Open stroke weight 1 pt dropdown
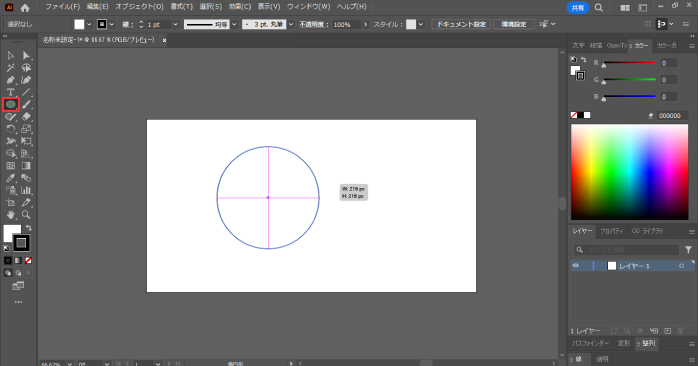This screenshot has width=698, height=366. coord(175,24)
